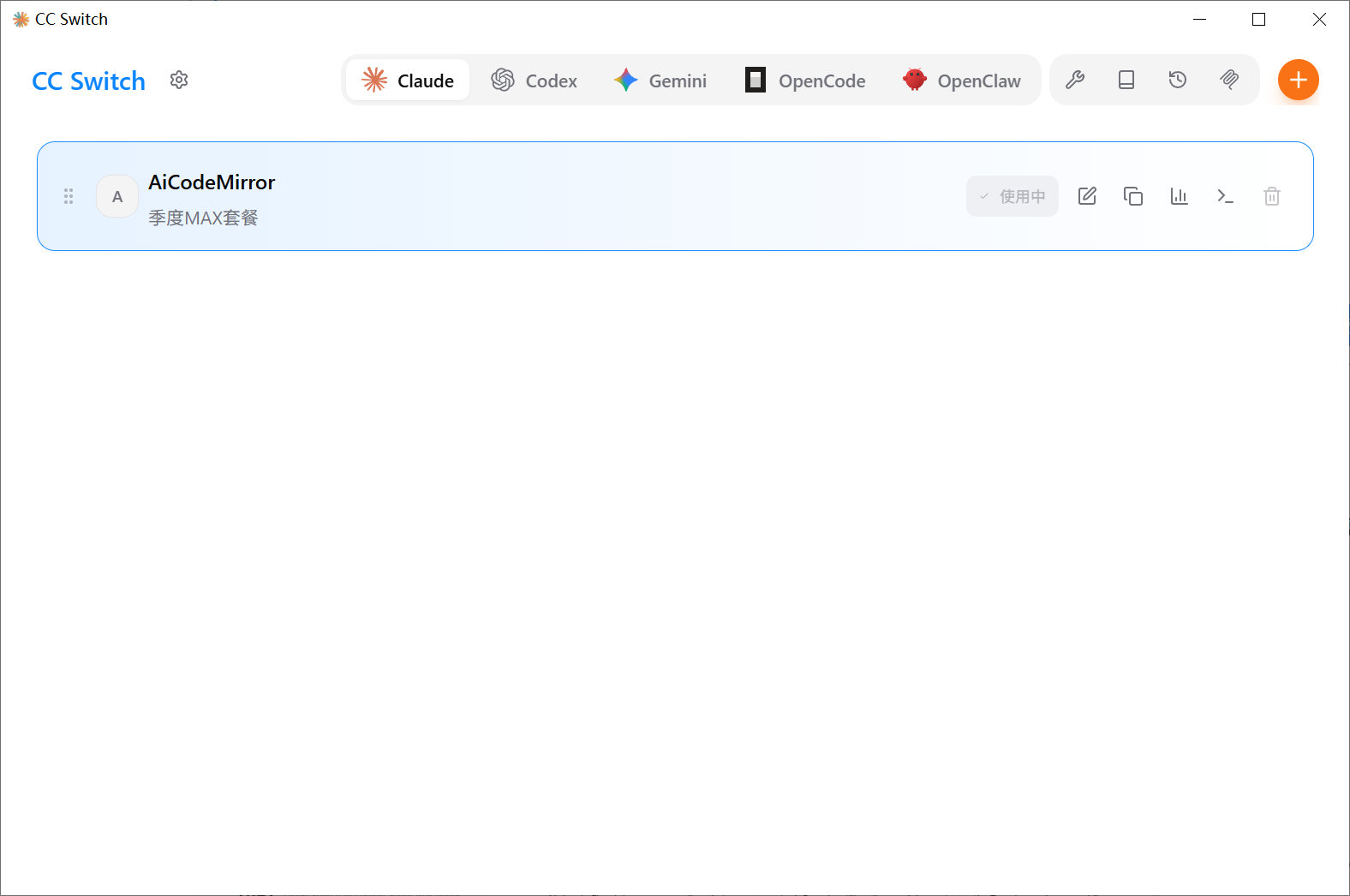Duplicate the AiCodeMirror provider
This screenshot has height=896, width=1350.
[x=1133, y=196]
